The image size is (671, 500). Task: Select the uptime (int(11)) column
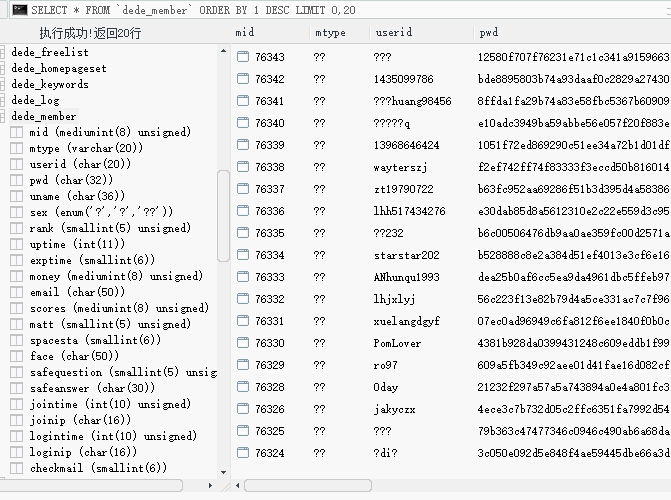pos(77,244)
